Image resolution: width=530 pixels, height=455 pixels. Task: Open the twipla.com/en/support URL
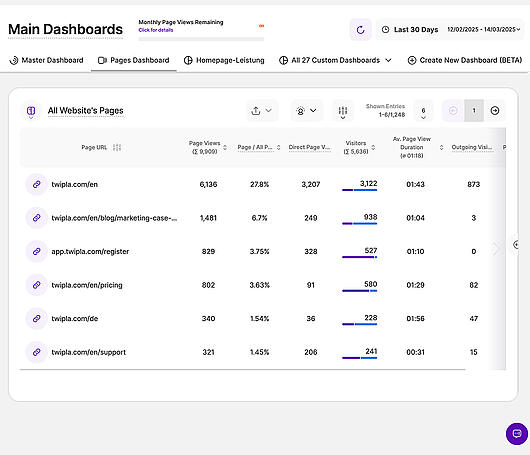pos(89,352)
